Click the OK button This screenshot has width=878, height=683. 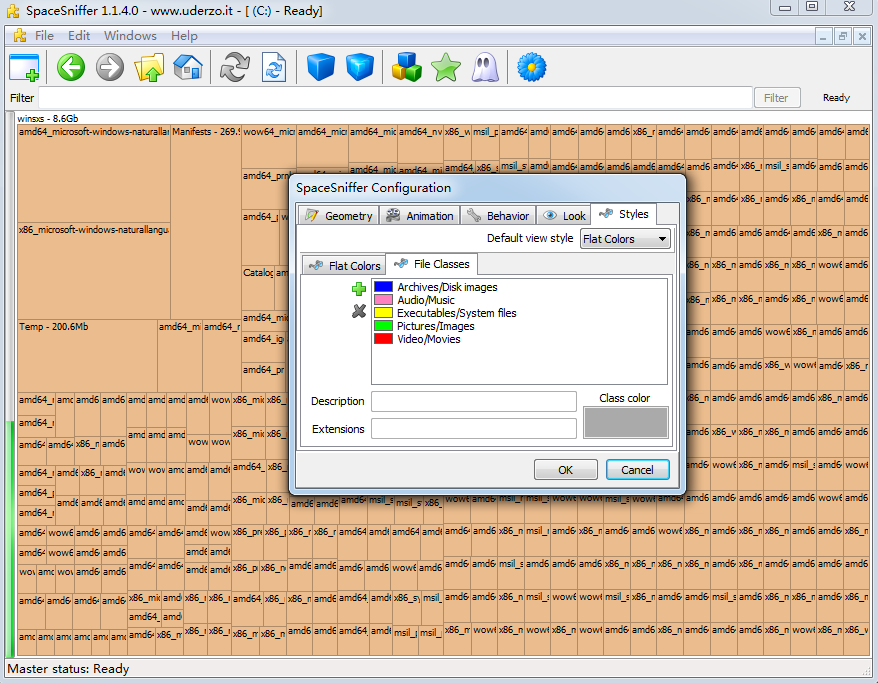(566, 470)
